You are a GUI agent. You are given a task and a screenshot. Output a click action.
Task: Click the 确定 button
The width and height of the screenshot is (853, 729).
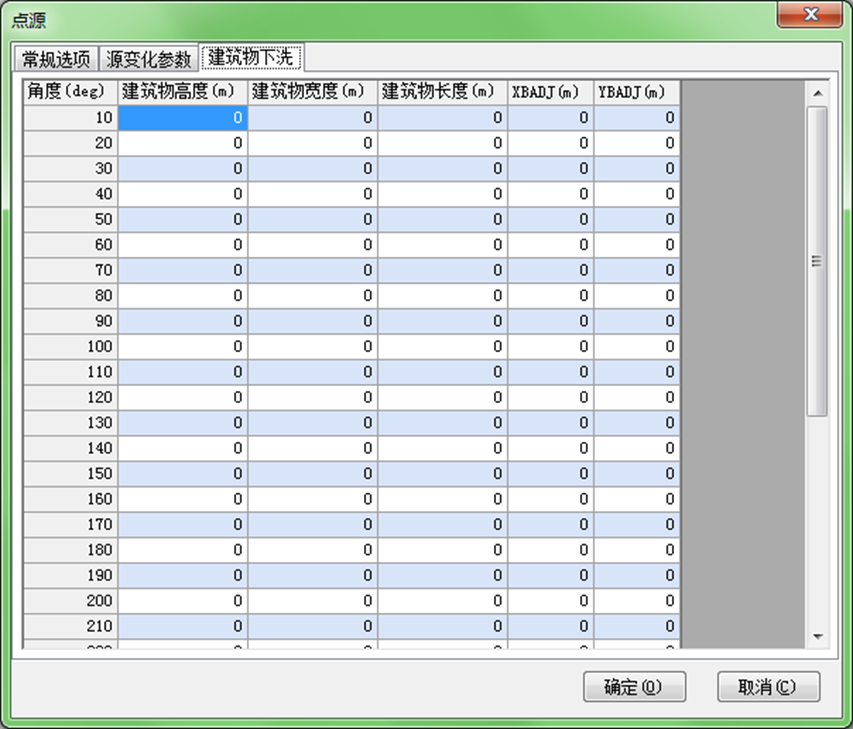point(634,687)
